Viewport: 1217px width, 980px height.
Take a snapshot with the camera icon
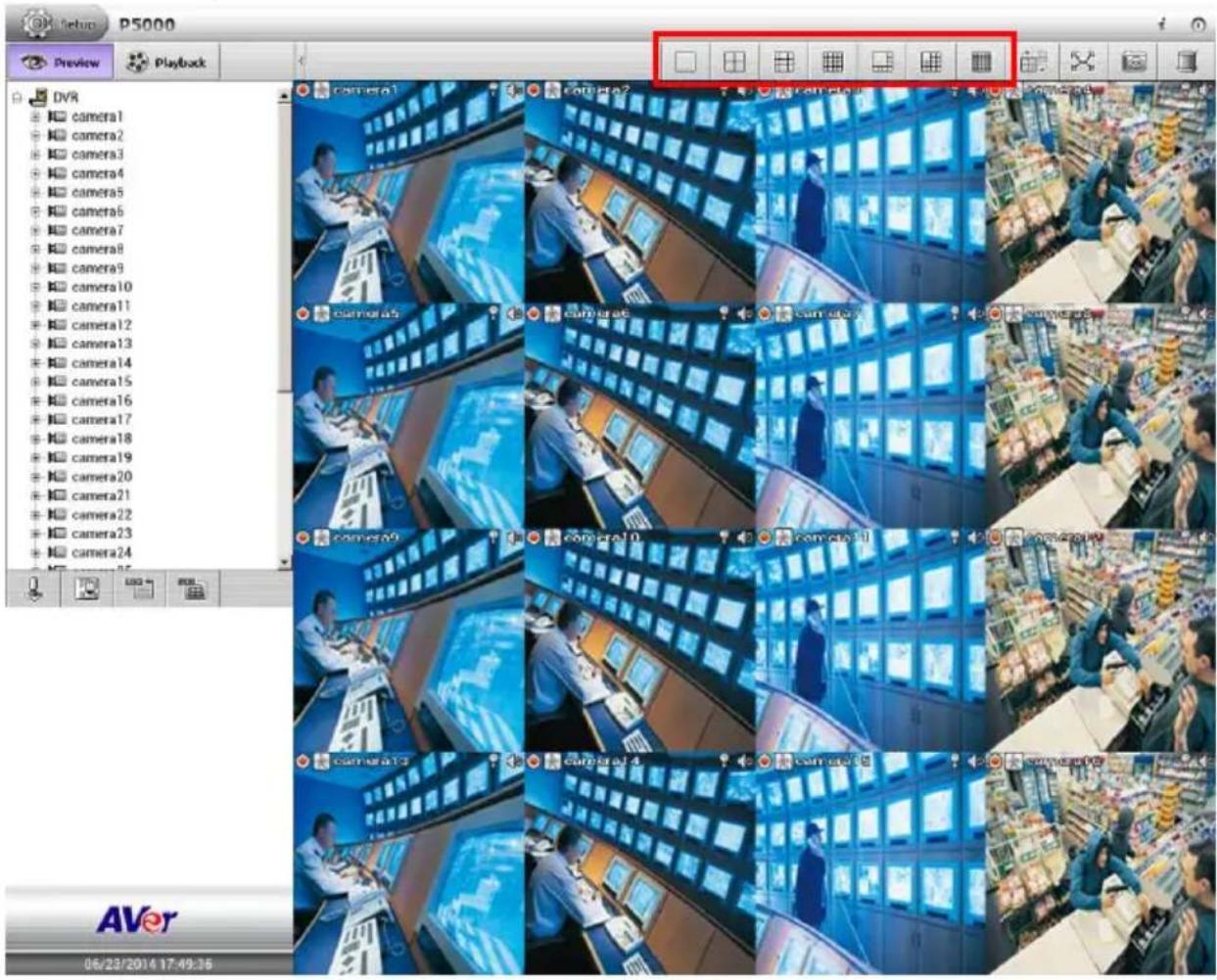[1134, 62]
